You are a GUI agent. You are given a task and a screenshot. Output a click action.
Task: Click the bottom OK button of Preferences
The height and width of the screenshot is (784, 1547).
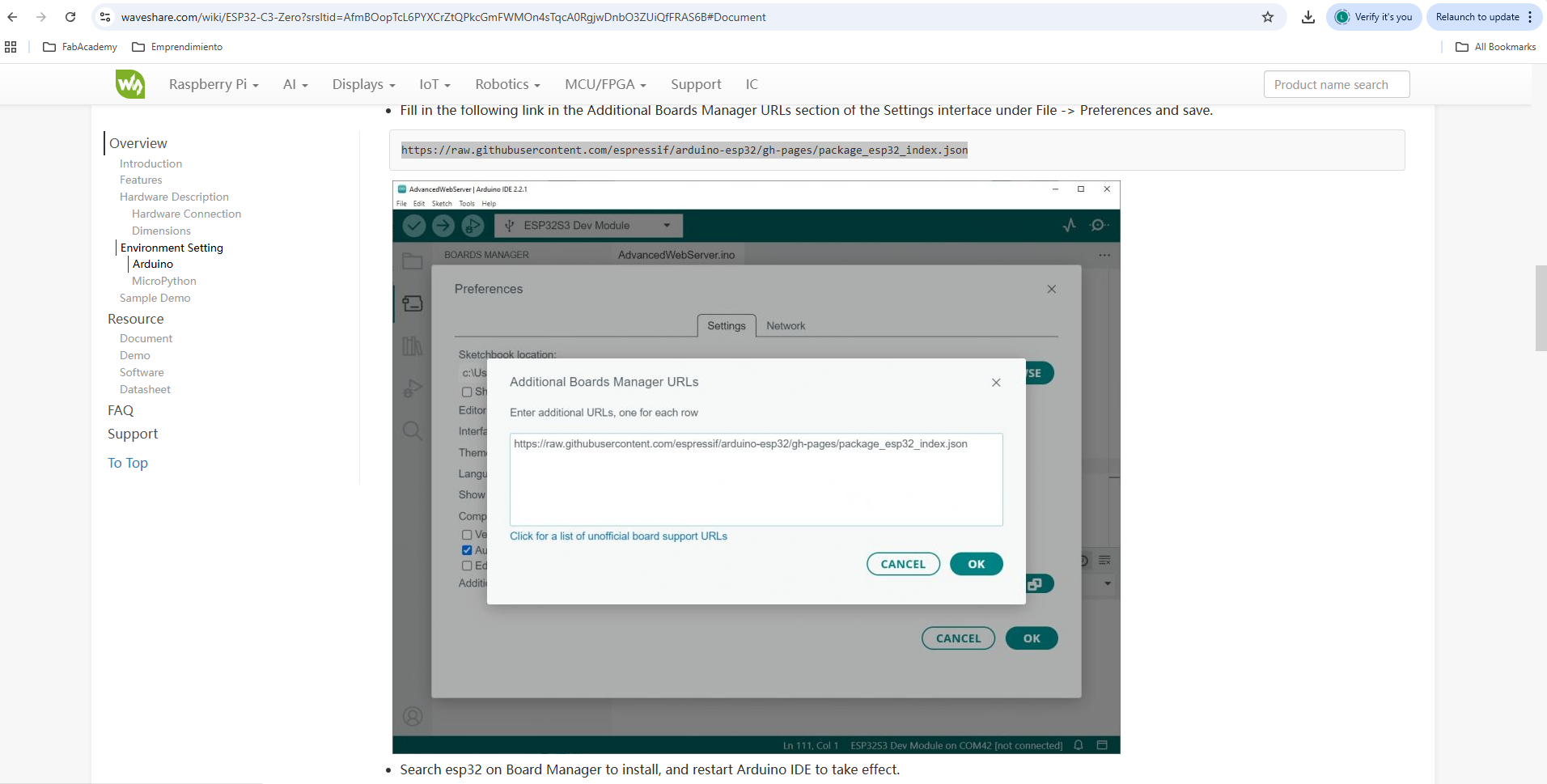tap(1032, 638)
